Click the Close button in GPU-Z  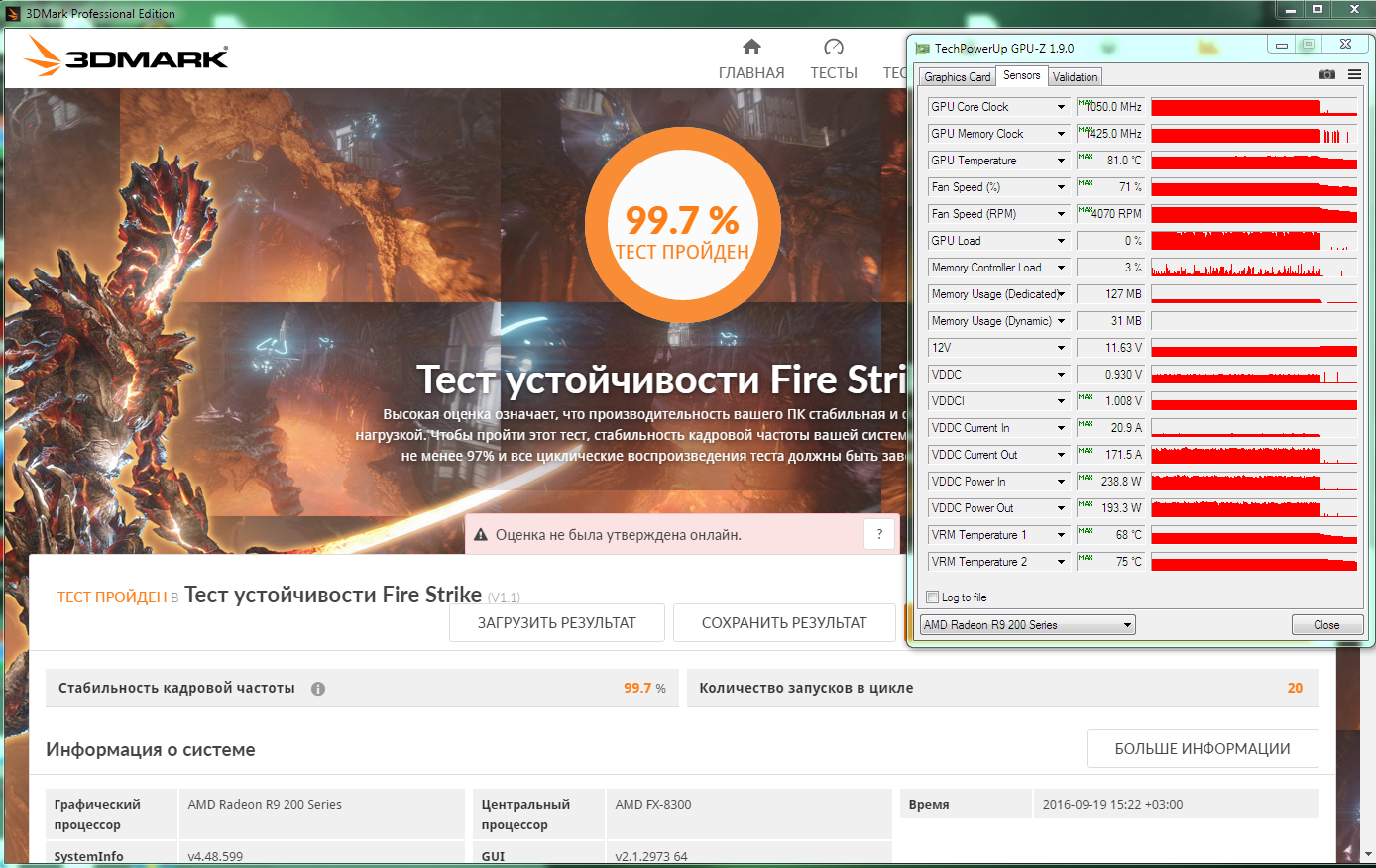pos(1327,625)
